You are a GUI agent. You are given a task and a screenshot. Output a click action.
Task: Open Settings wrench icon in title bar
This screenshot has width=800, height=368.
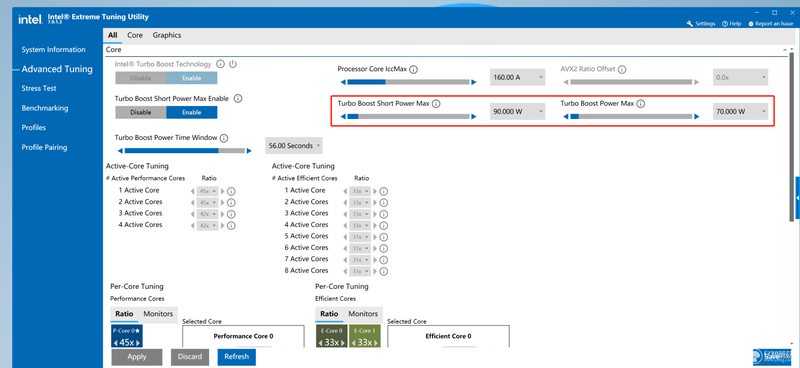point(690,23)
